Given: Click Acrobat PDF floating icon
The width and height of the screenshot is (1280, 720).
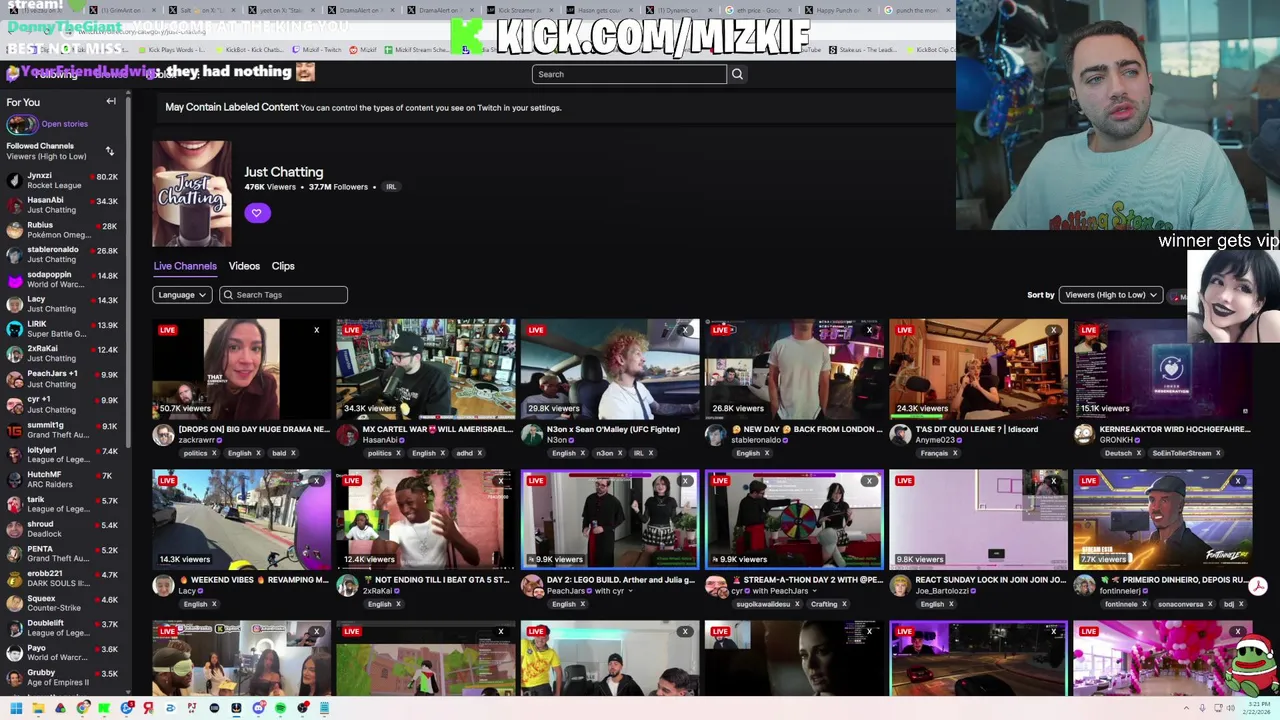Looking at the screenshot, I should click(1258, 587).
